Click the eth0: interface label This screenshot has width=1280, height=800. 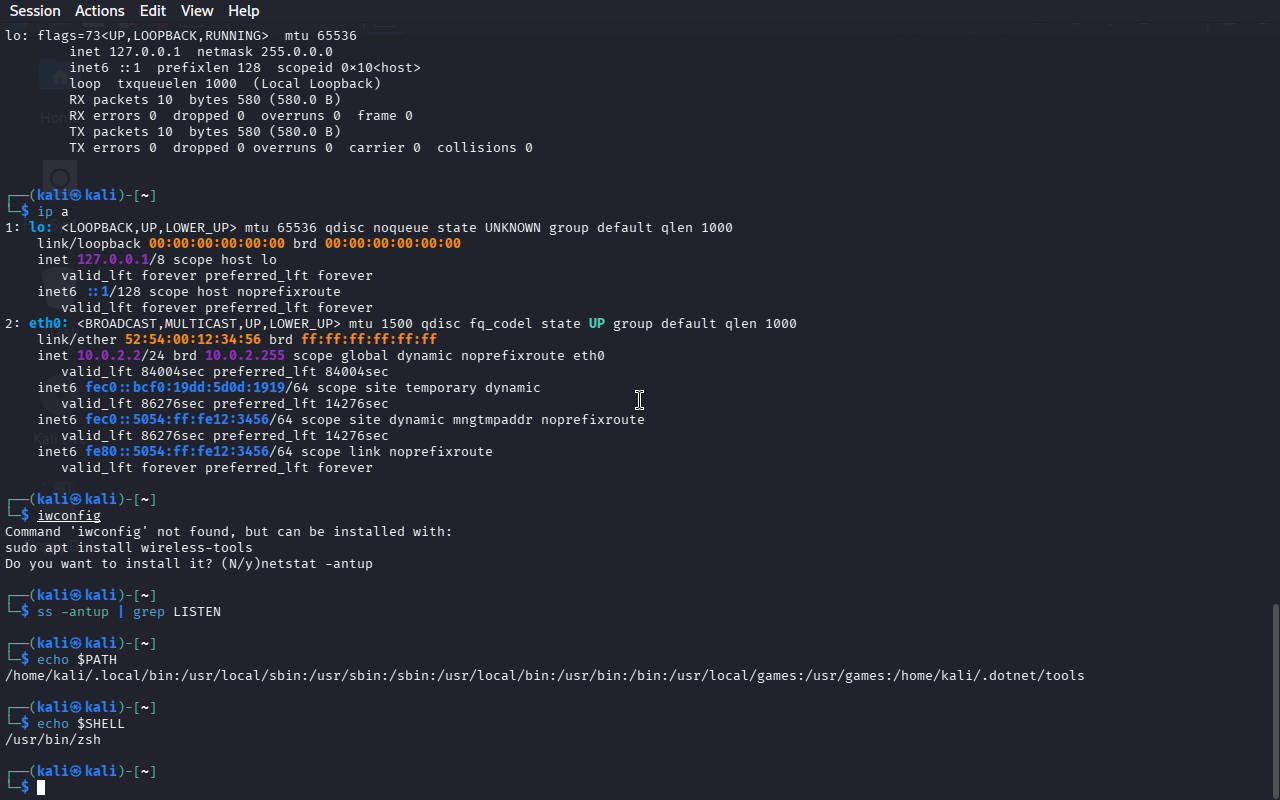pos(49,324)
